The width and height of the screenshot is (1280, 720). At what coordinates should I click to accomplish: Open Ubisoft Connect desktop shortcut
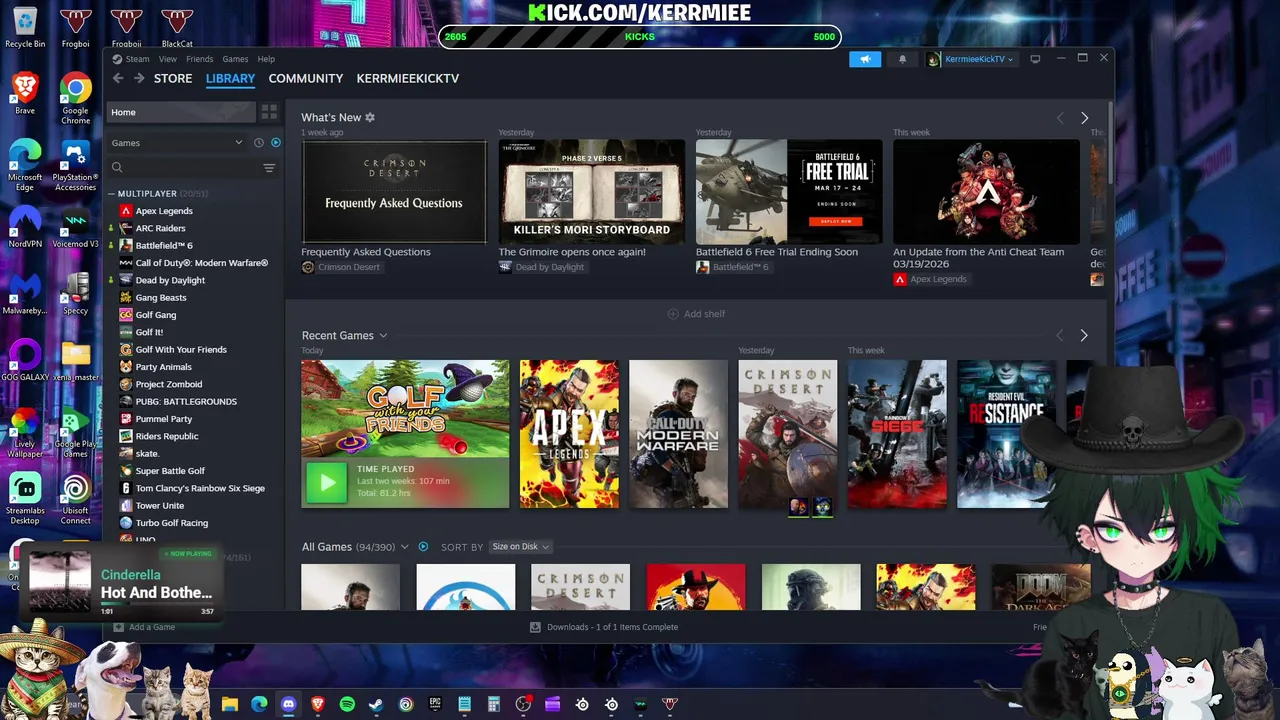click(x=75, y=498)
